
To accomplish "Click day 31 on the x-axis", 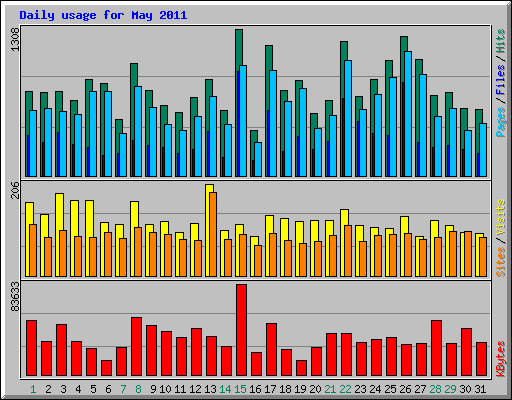I will [x=480, y=389].
